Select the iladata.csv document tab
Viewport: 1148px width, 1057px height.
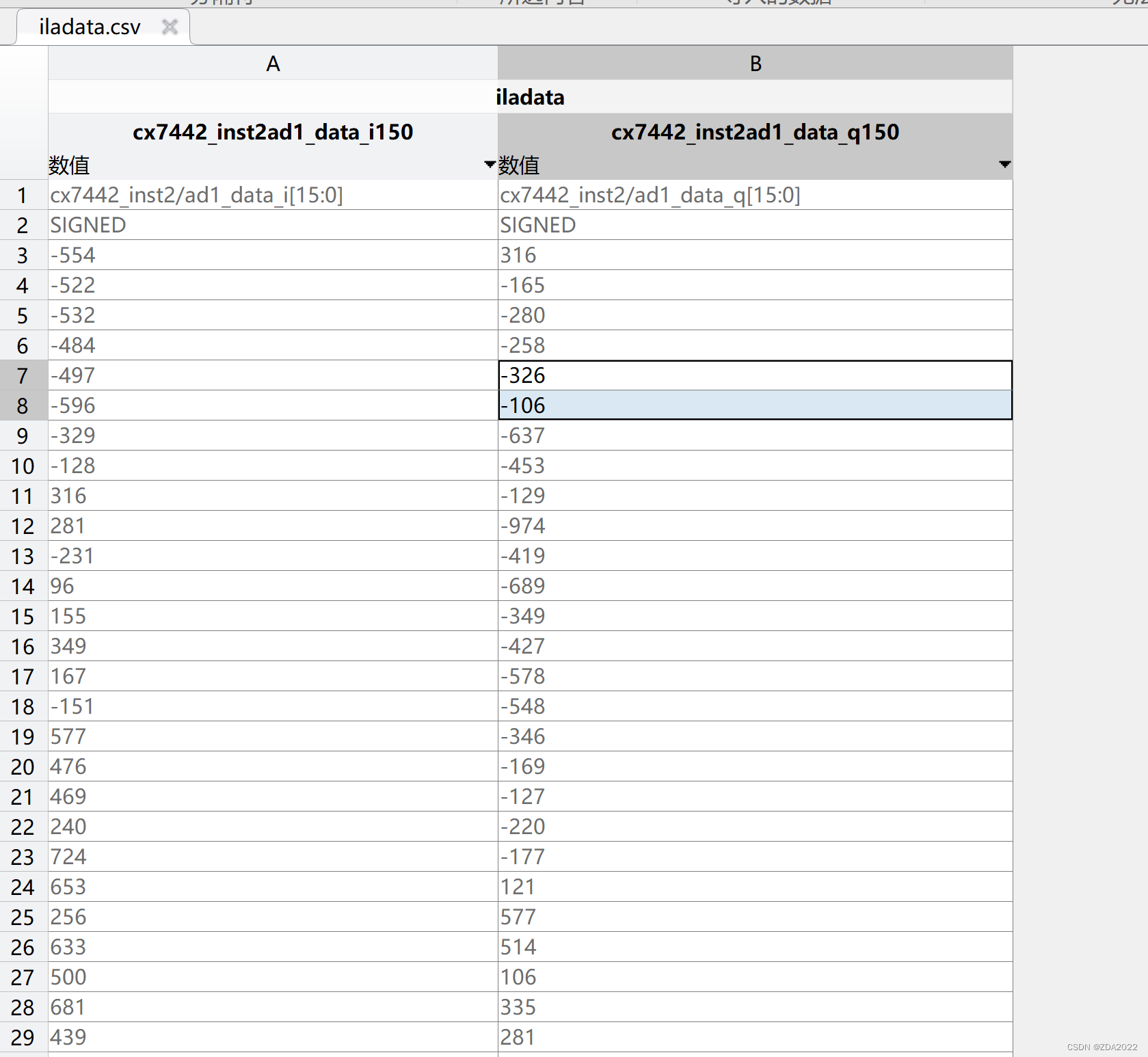pyautogui.click(x=89, y=27)
